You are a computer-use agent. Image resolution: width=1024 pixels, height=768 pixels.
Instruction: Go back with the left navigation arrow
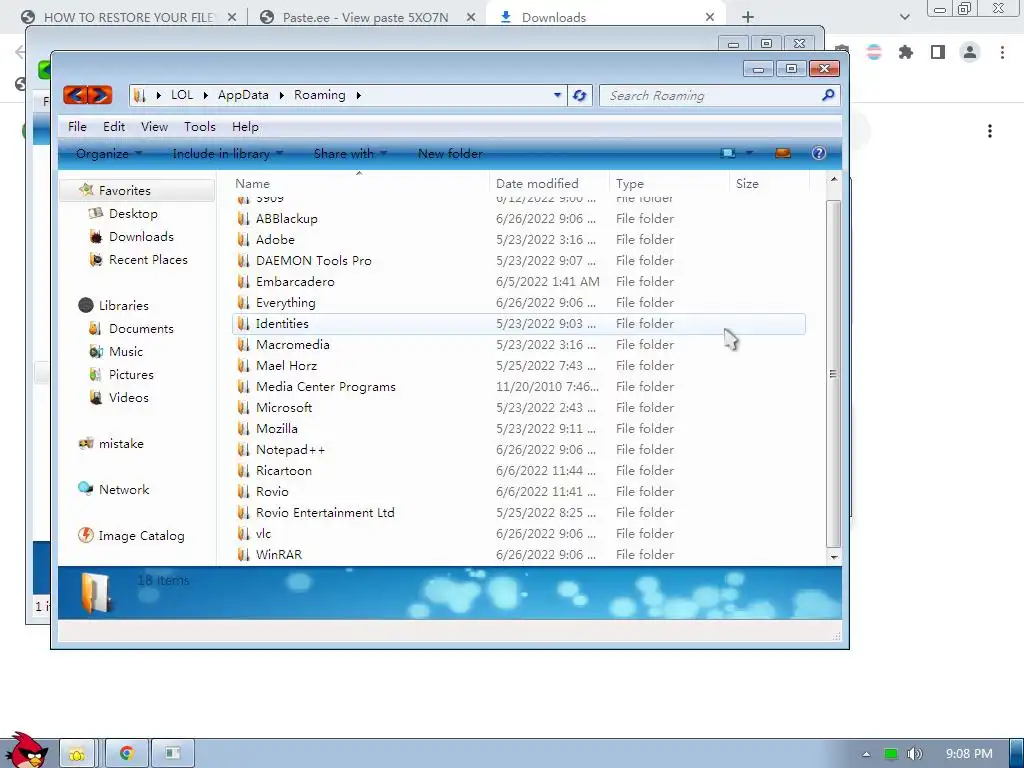point(76,95)
